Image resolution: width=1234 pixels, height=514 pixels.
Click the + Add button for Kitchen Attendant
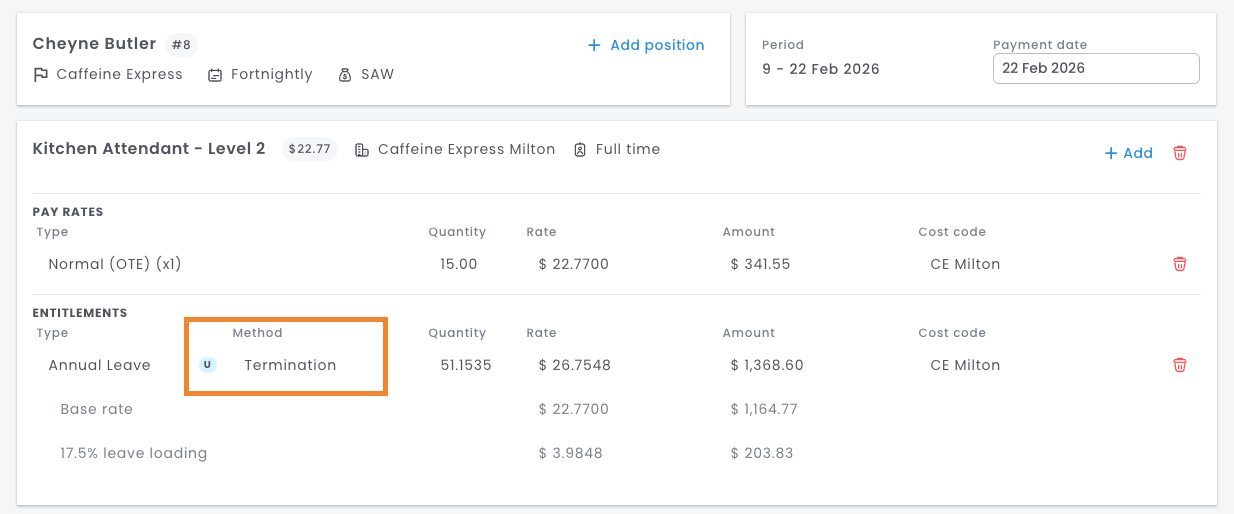pyautogui.click(x=1129, y=153)
